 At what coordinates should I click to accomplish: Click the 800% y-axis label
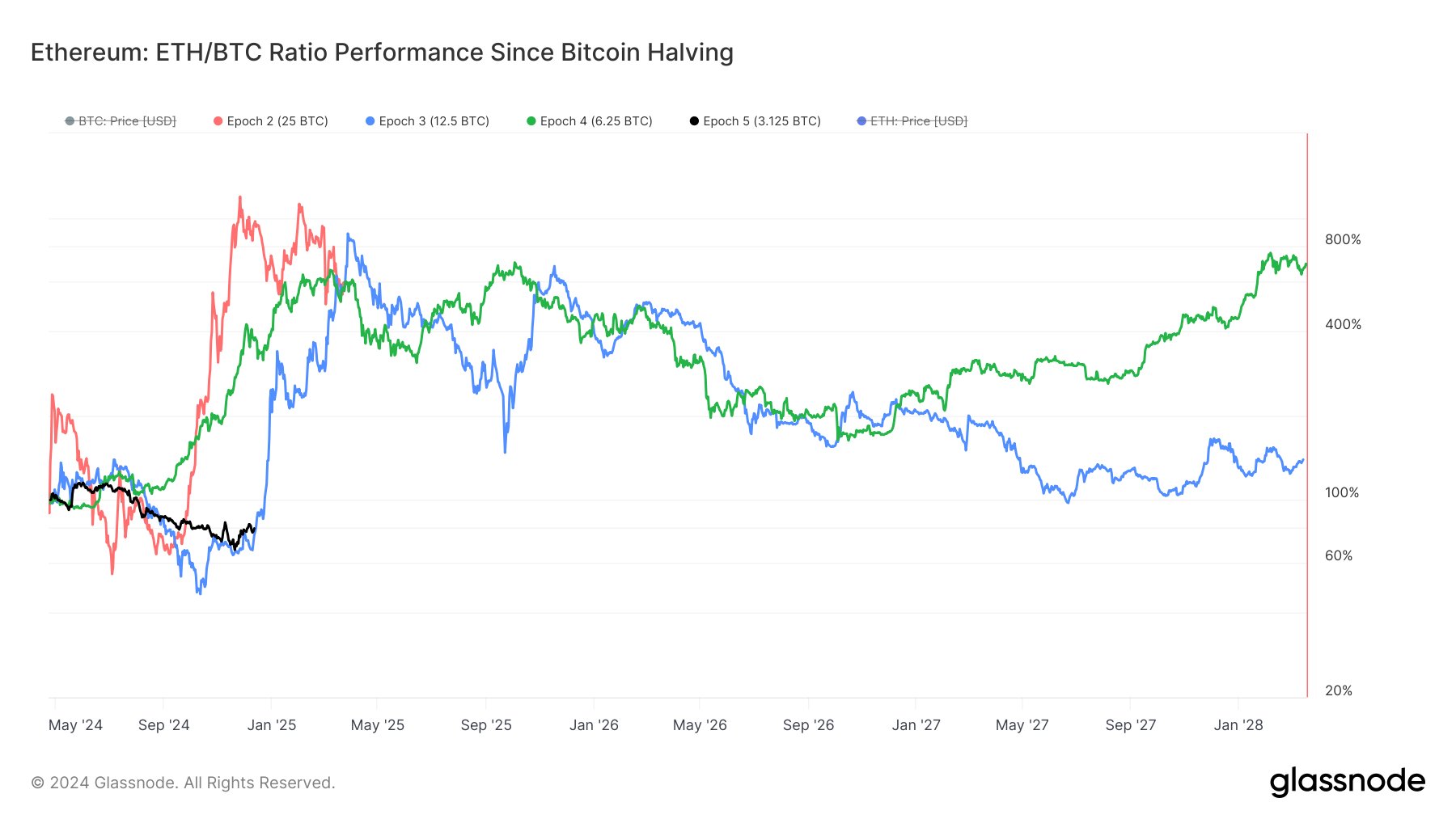(x=1343, y=239)
